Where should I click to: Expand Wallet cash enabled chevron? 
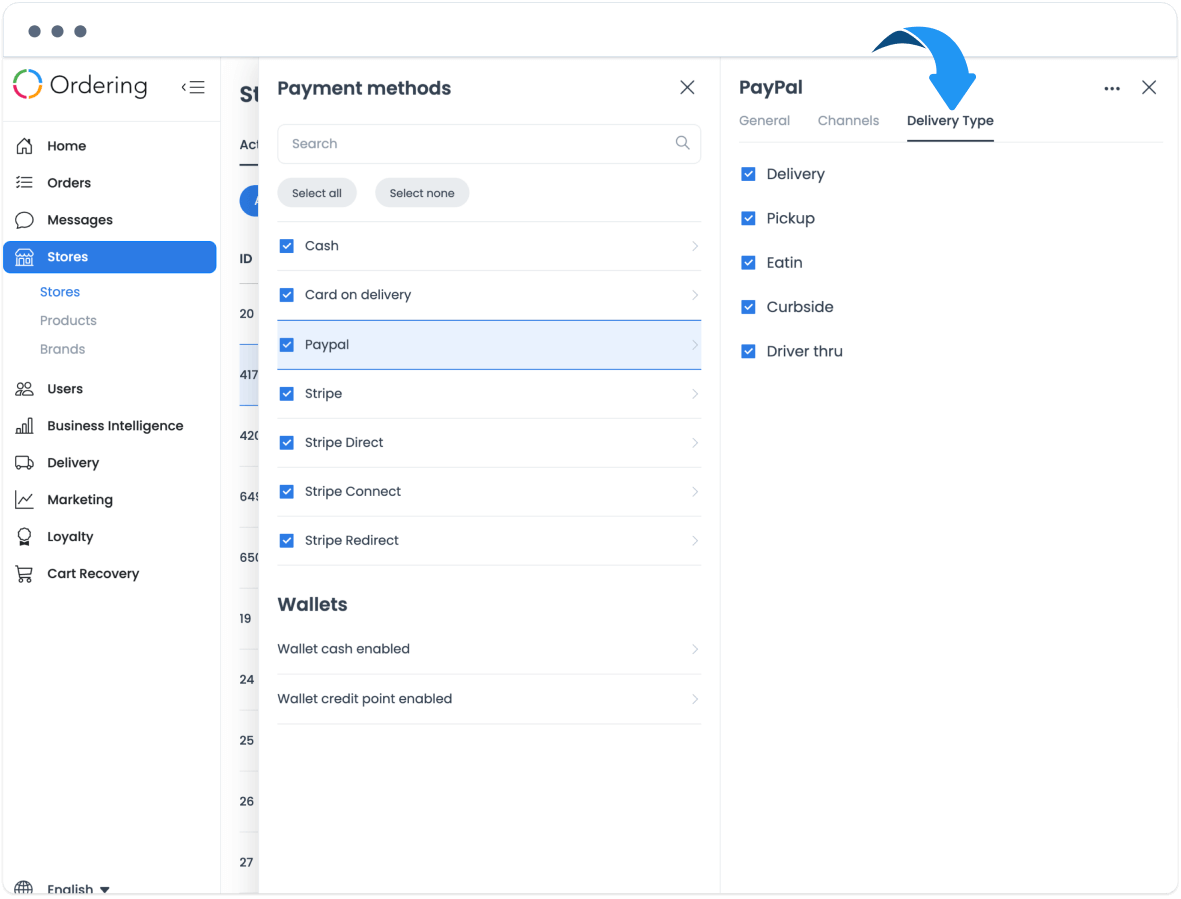[694, 649]
